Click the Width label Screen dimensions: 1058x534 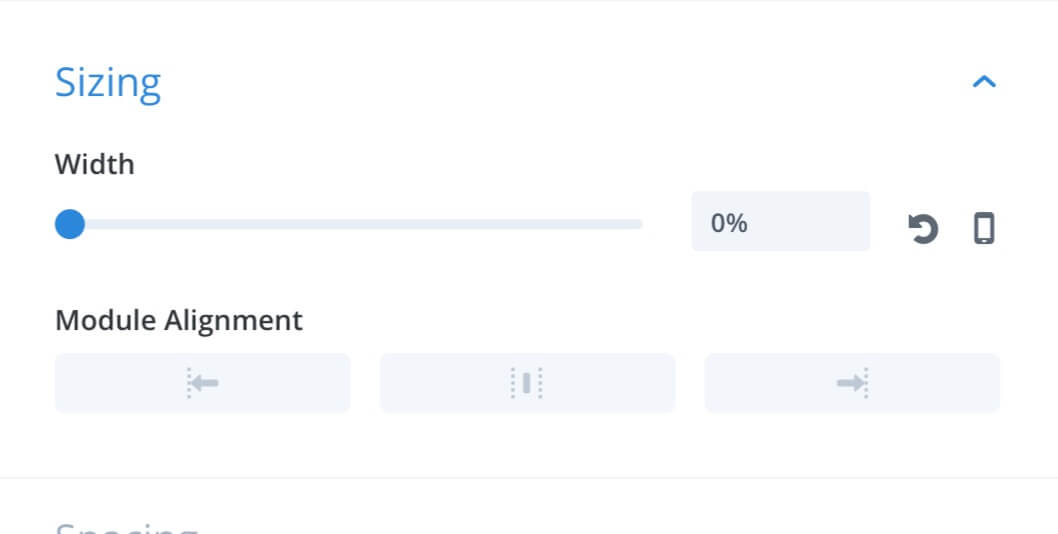(95, 164)
